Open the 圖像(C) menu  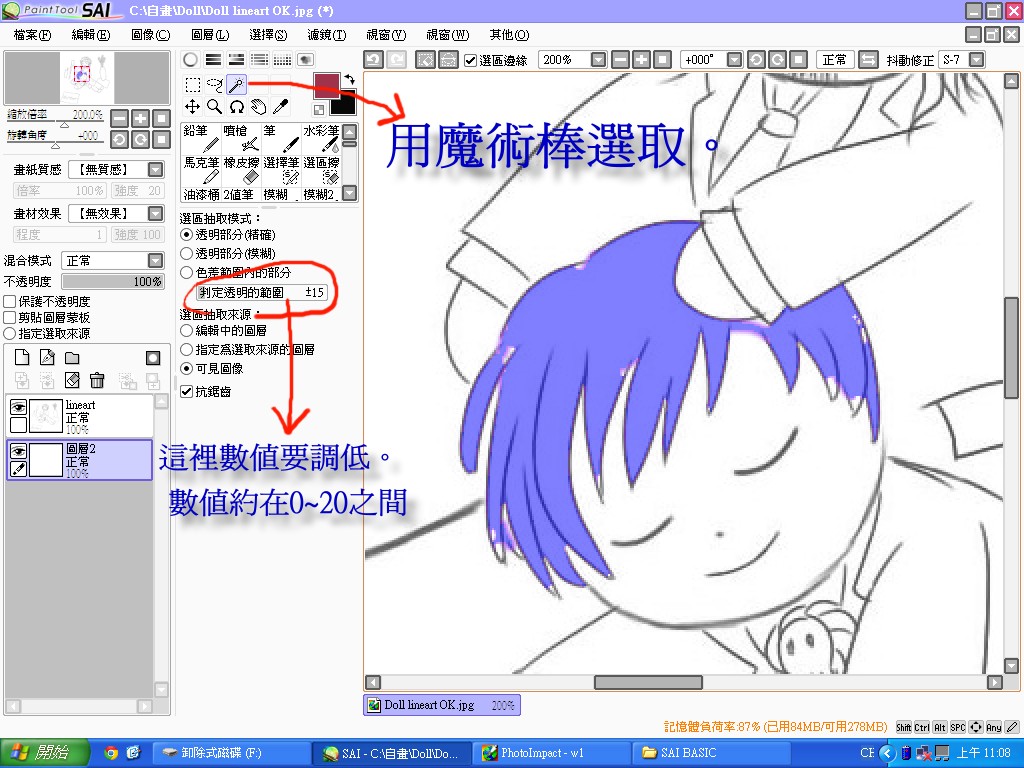[150, 35]
